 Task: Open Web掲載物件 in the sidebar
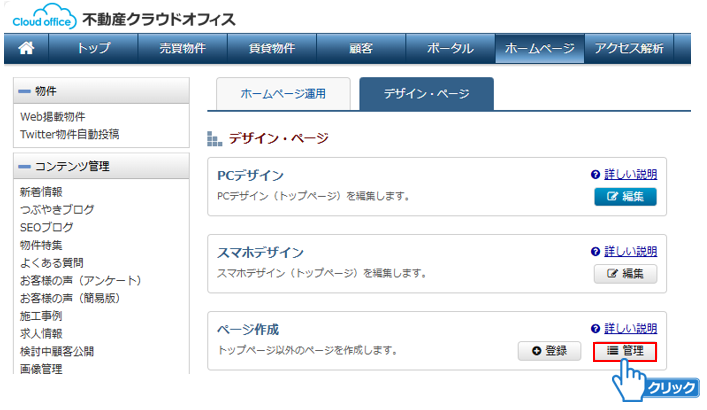52,117
